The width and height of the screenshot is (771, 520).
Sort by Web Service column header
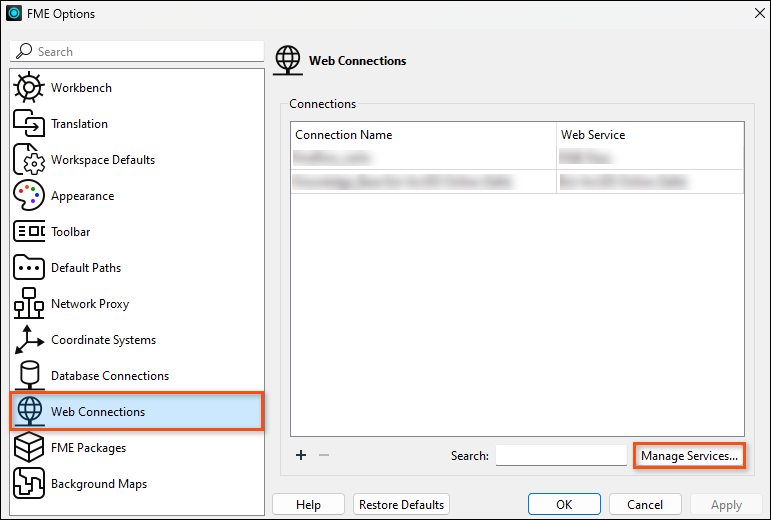coord(650,135)
